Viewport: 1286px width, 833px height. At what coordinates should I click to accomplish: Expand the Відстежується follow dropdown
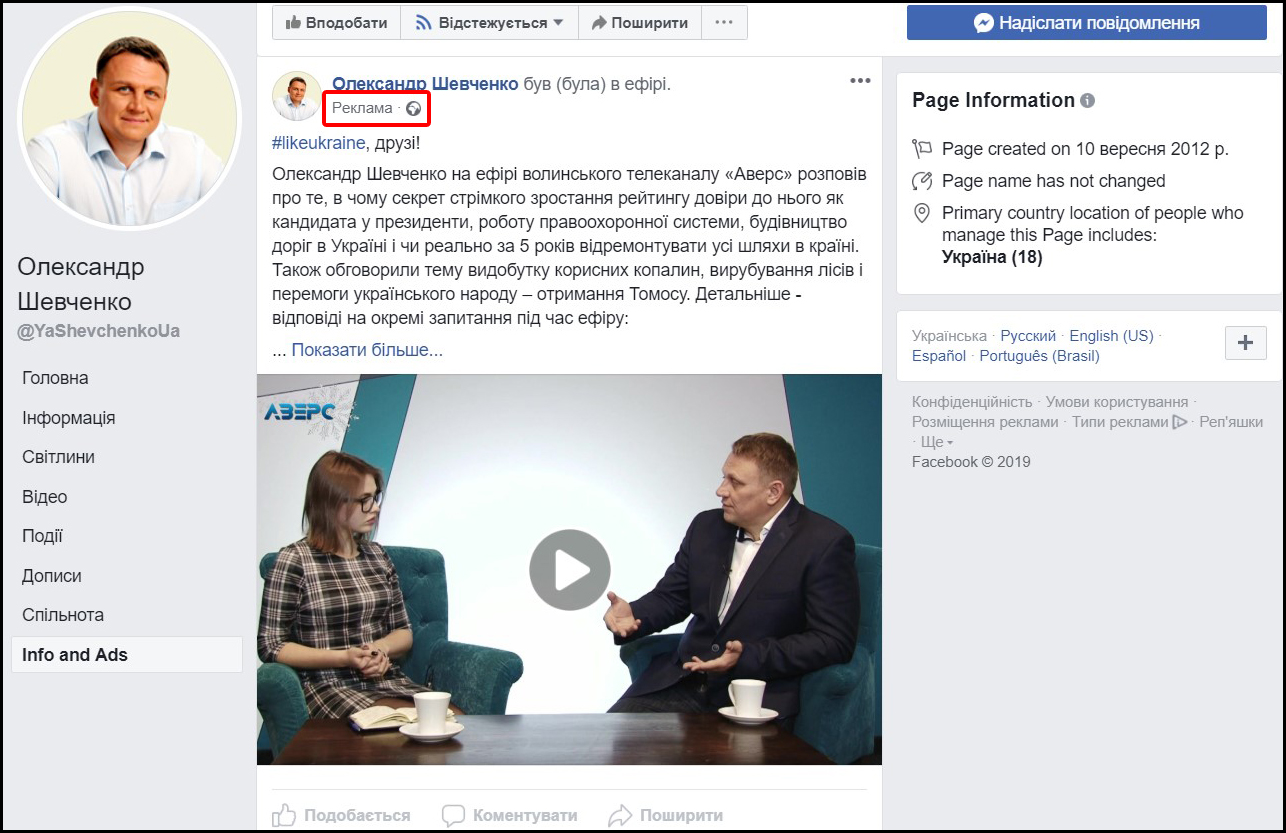pyautogui.click(x=490, y=22)
